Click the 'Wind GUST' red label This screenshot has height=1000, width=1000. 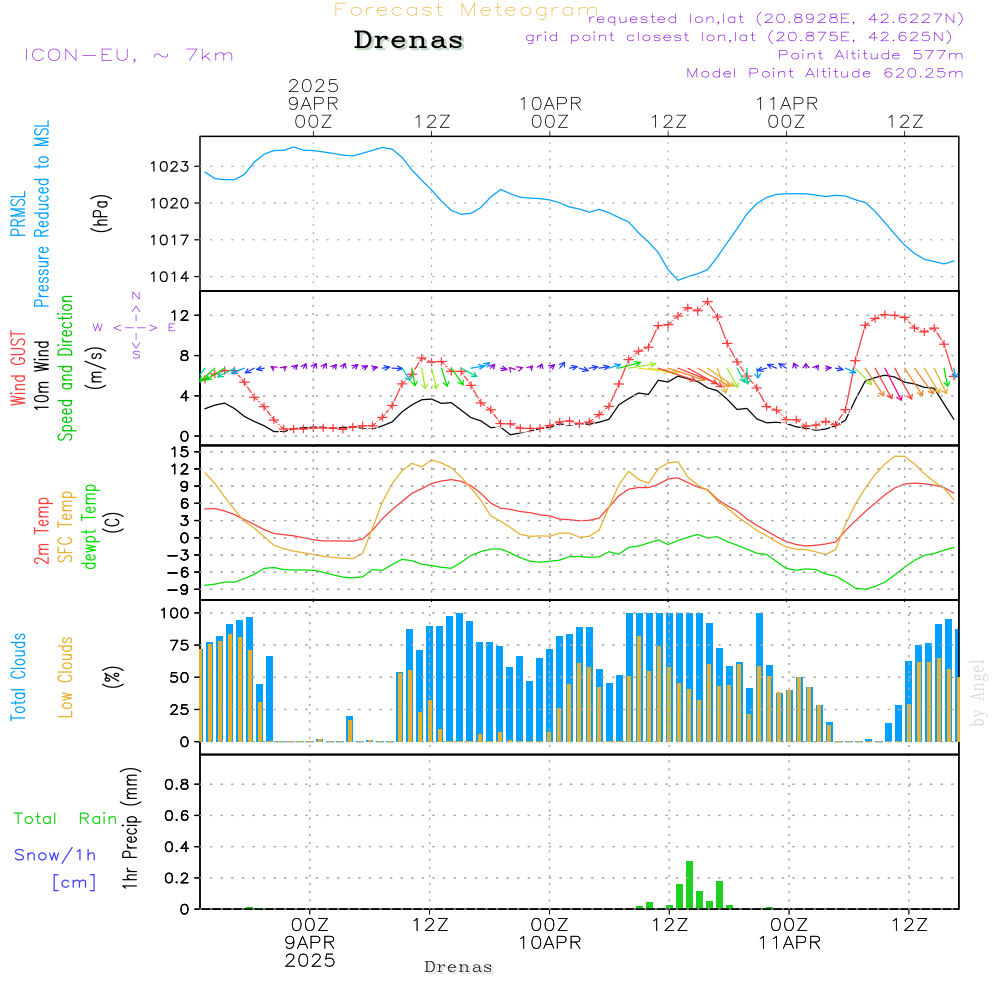[x=18, y=369]
